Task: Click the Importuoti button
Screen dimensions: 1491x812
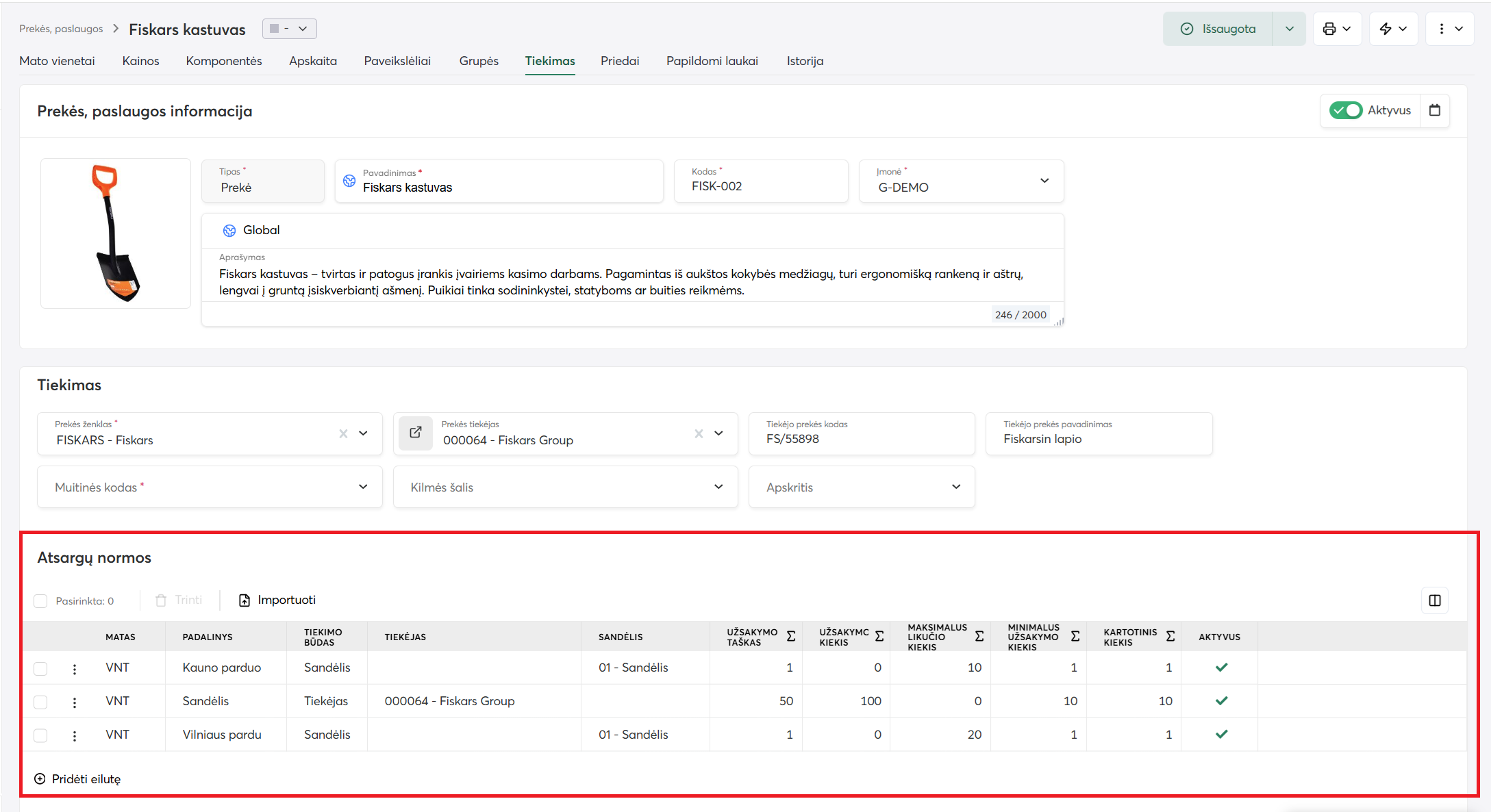Action: [277, 600]
